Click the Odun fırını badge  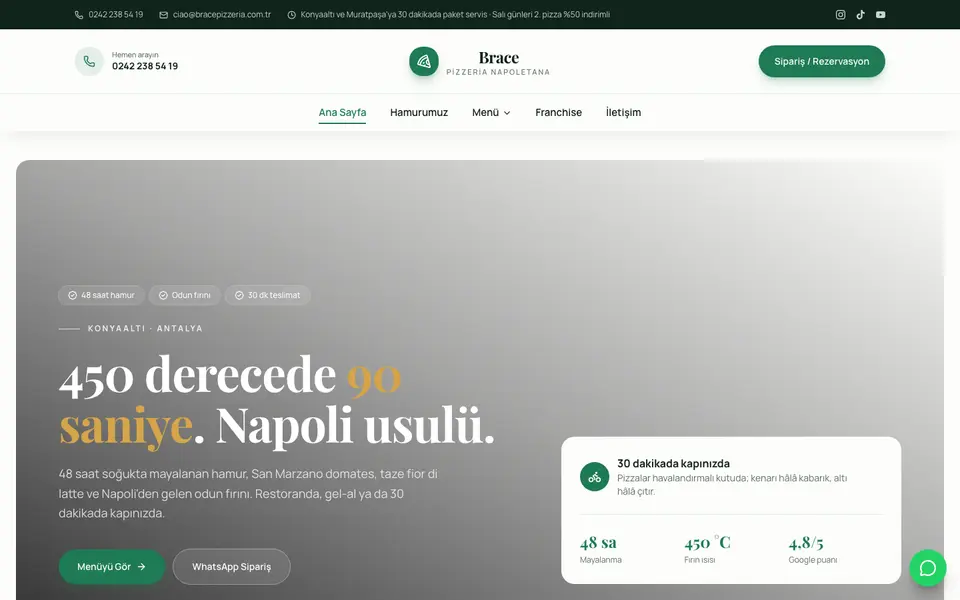[x=185, y=295]
